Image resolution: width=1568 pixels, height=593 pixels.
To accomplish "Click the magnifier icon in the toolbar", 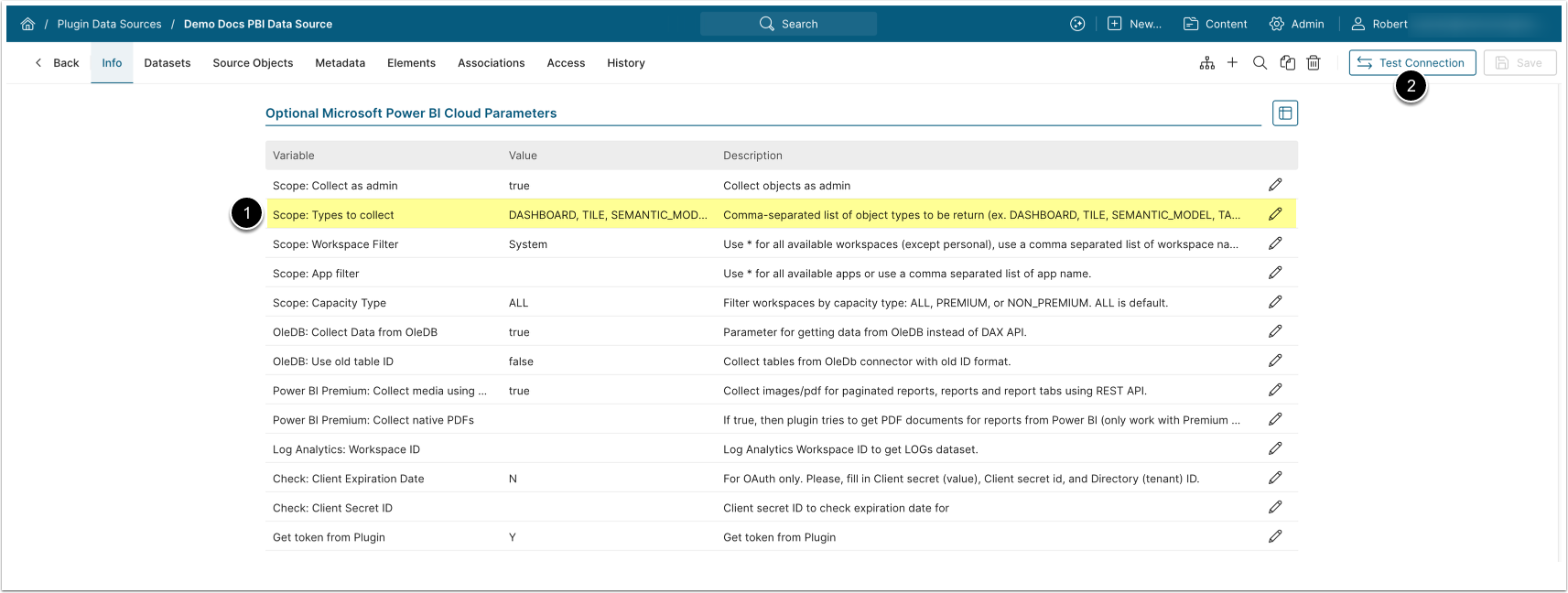I will click(1260, 63).
